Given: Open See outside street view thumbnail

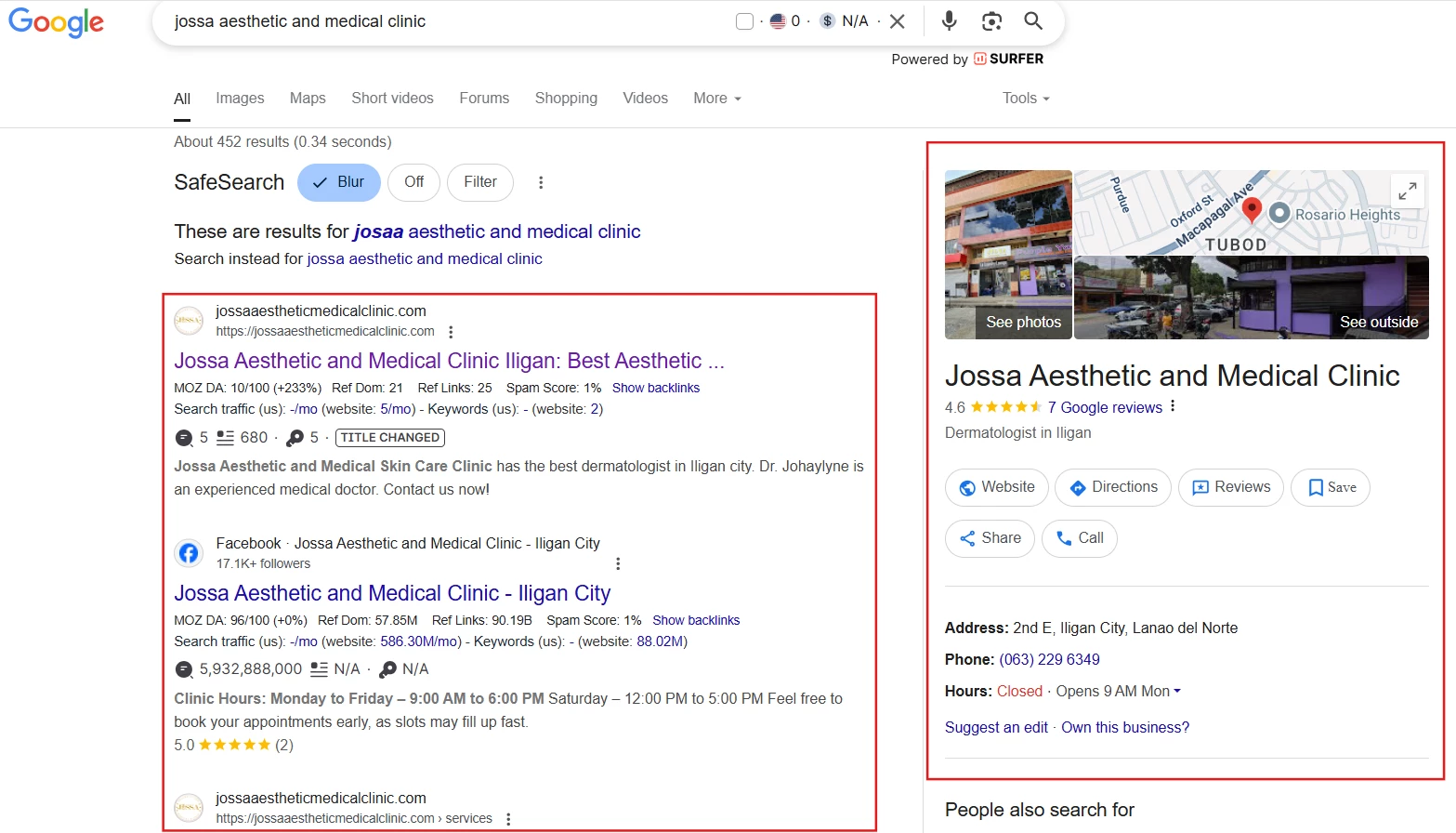Looking at the screenshot, I should coord(1252,297).
